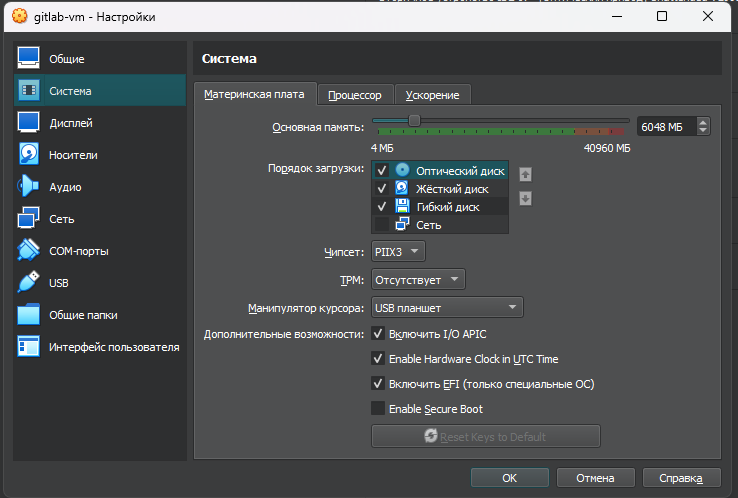
Task: Uncheck Оптический диск in boot order
Action: [382, 170]
